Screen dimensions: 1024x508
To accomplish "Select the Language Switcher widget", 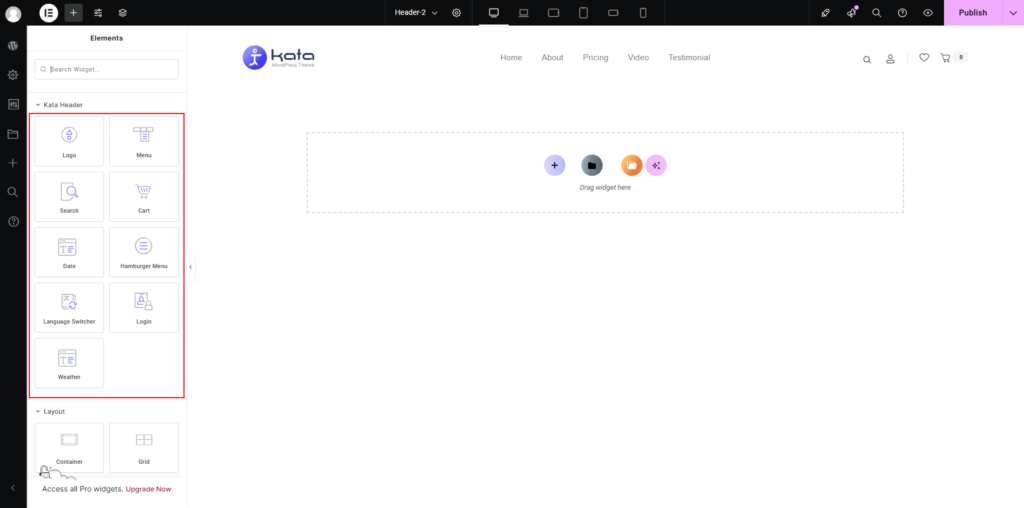I will coord(69,308).
